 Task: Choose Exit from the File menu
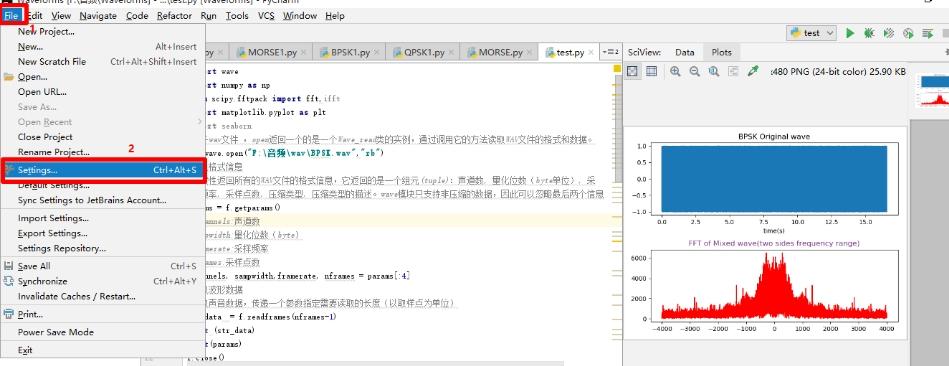coord(102,350)
